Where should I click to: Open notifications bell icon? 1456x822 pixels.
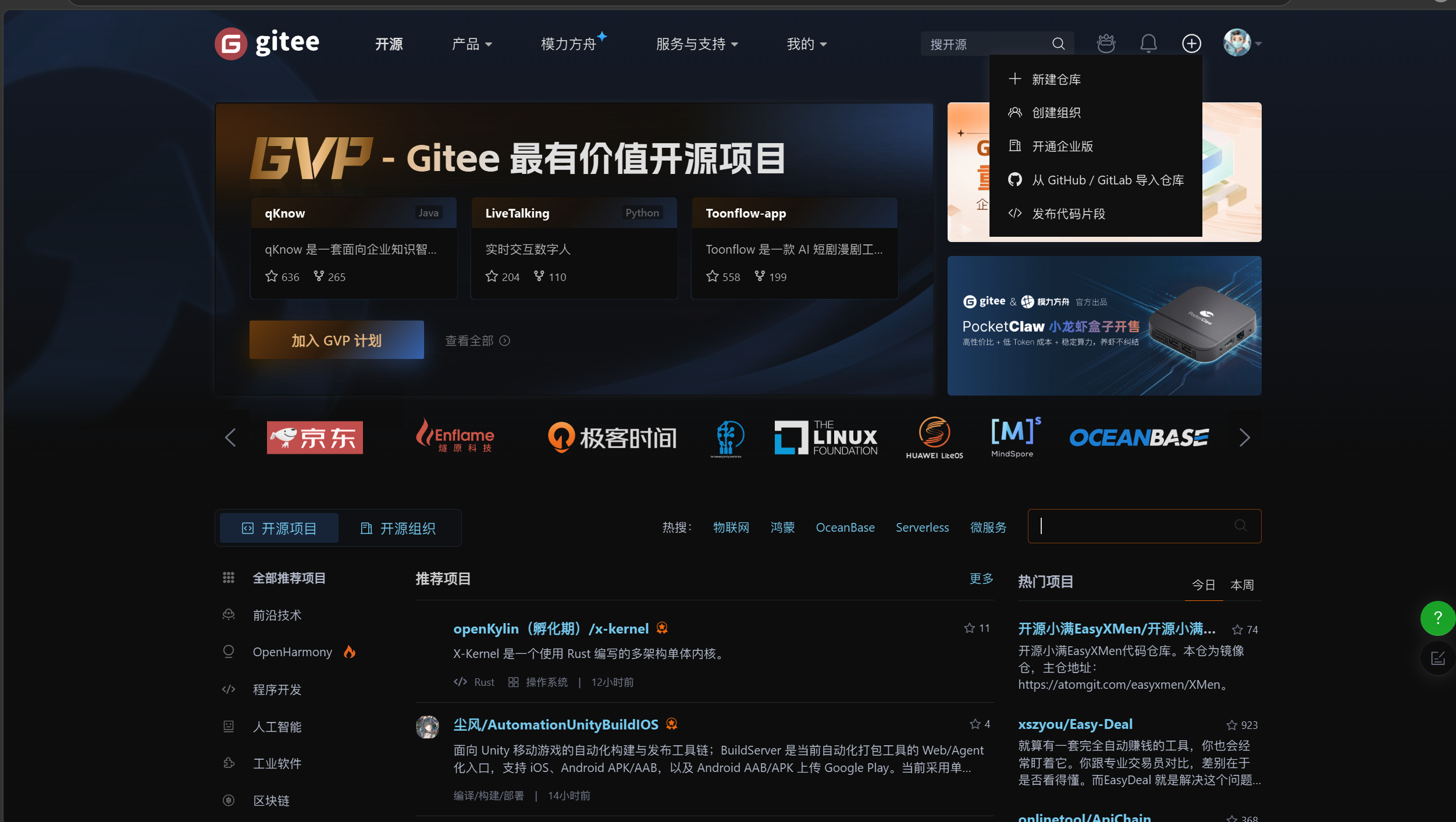[x=1148, y=44]
